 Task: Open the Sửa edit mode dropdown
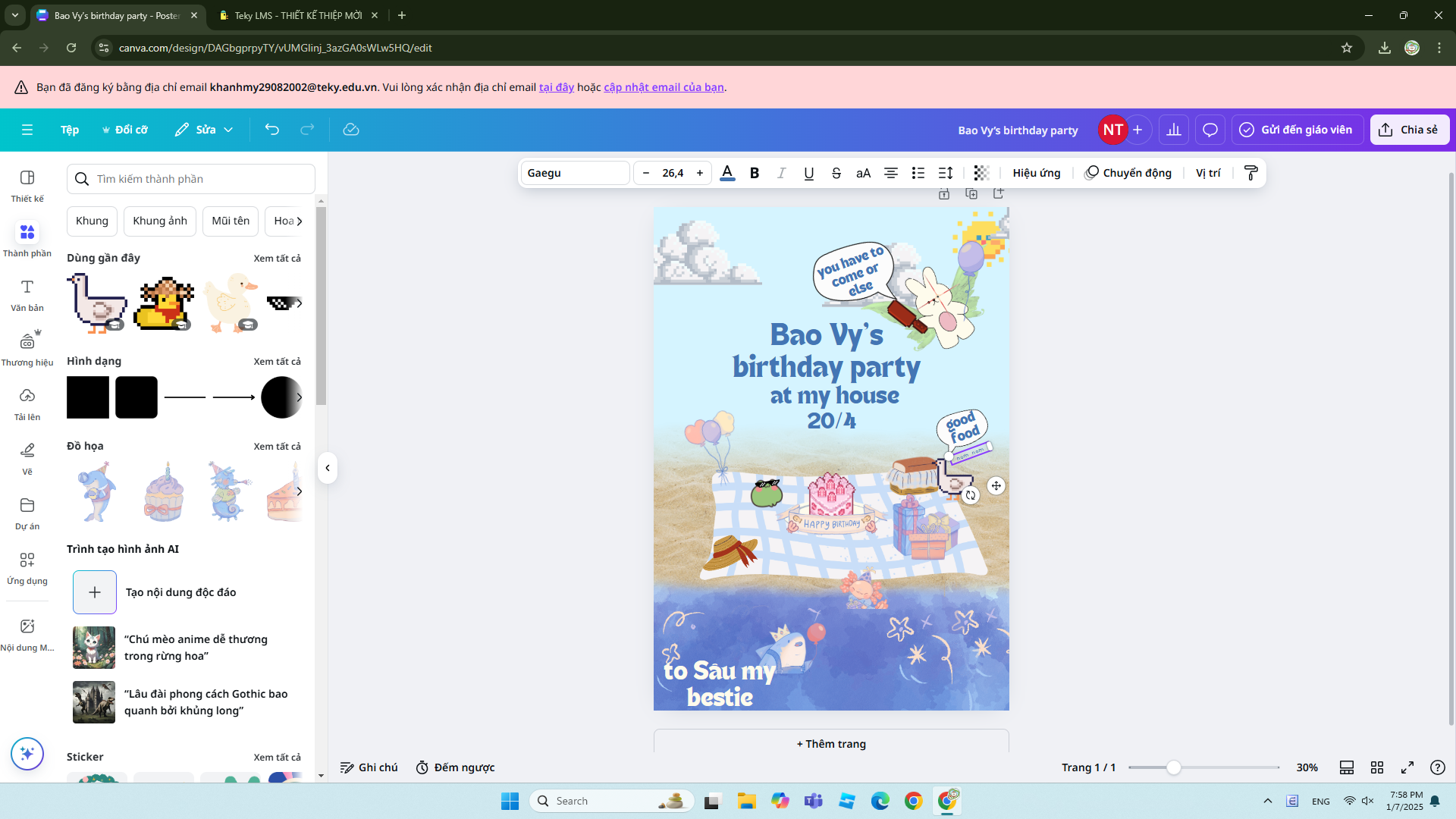[x=204, y=130]
